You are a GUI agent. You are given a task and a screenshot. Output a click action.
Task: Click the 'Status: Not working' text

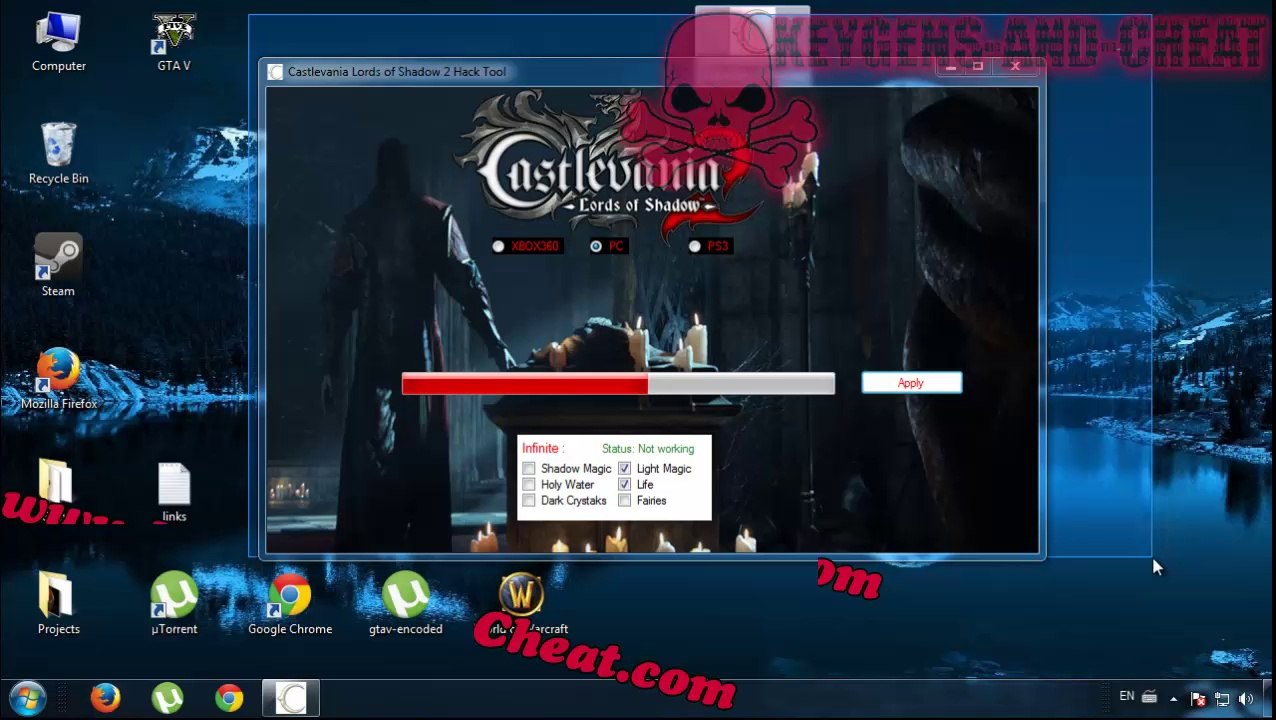point(648,449)
